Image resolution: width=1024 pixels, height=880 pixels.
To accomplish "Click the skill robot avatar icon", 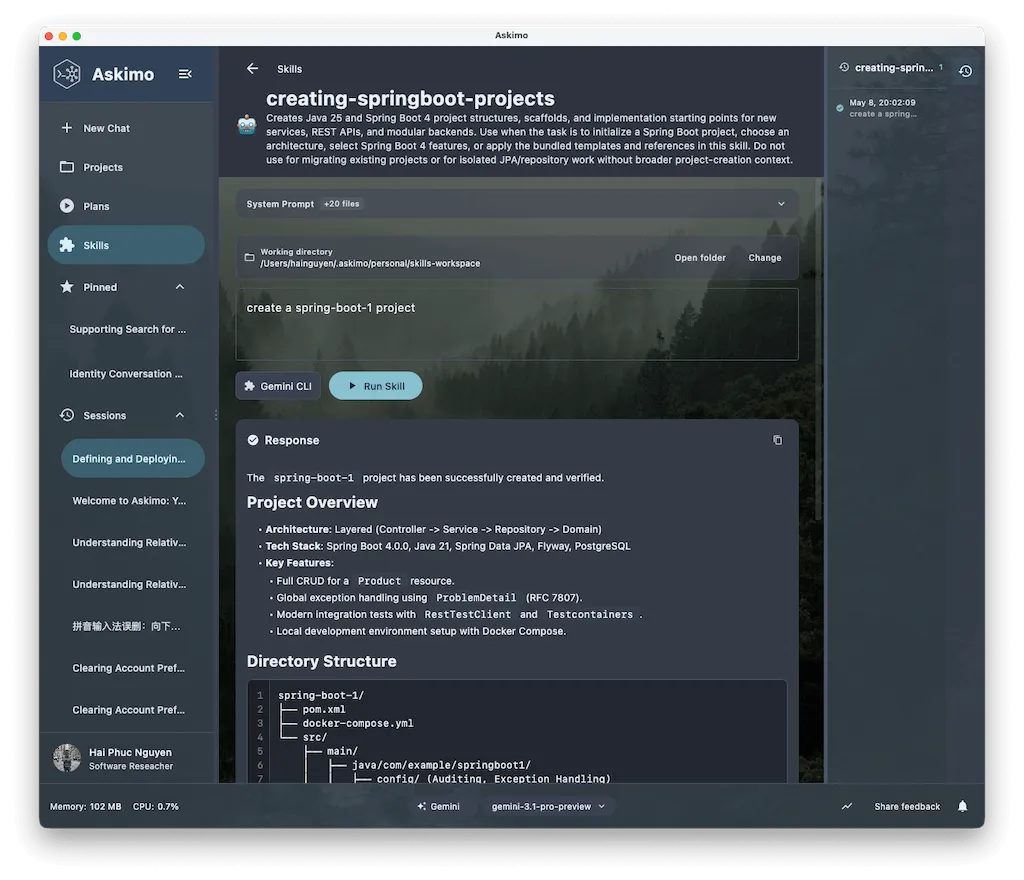I will click(247, 124).
